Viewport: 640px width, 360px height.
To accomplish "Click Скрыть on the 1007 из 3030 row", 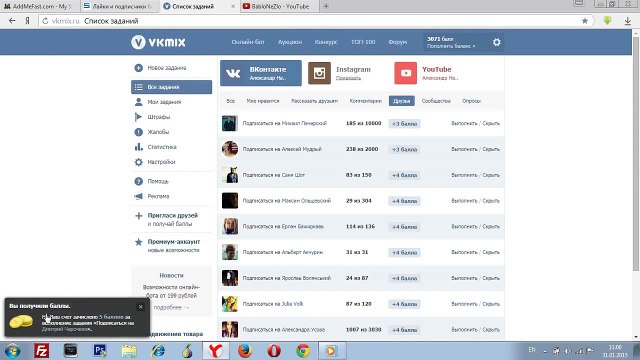I will pyautogui.click(x=491, y=330).
